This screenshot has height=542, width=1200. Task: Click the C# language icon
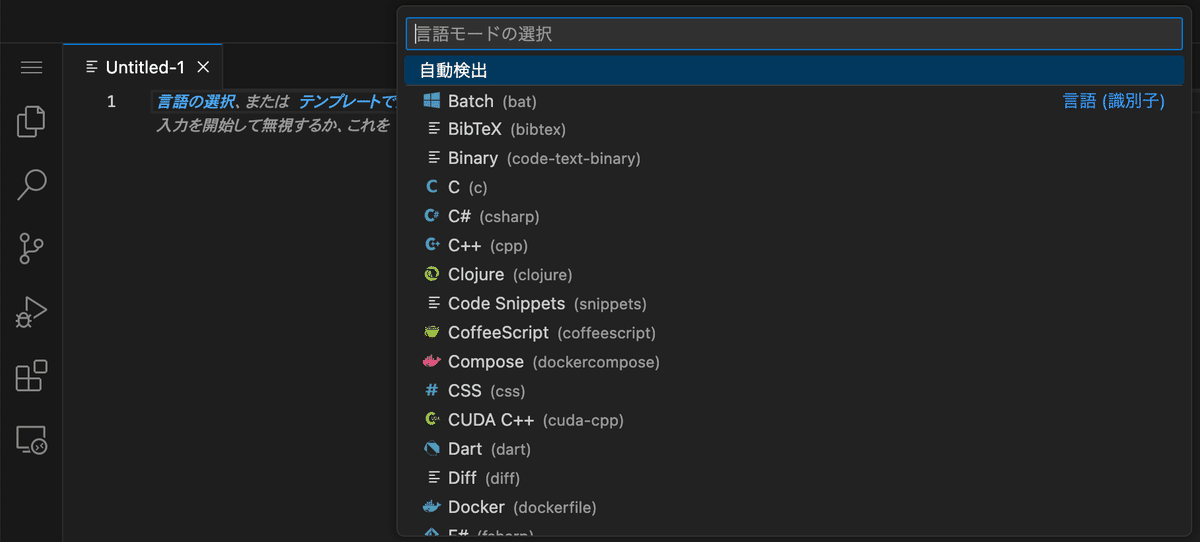click(432, 216)
